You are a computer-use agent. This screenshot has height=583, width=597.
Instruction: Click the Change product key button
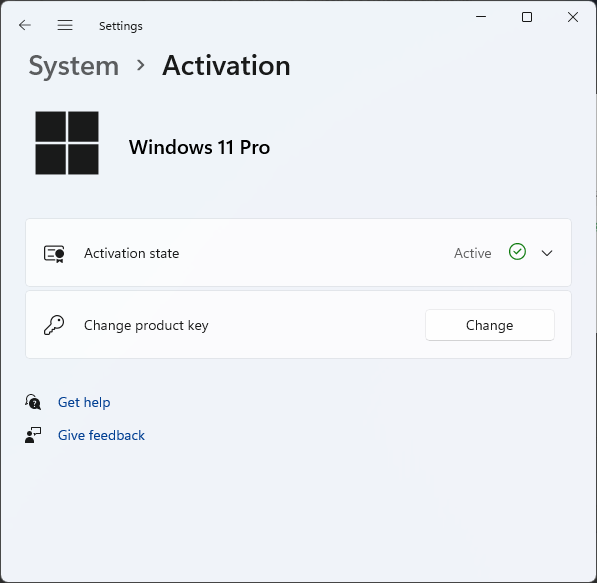pos(490,325)
